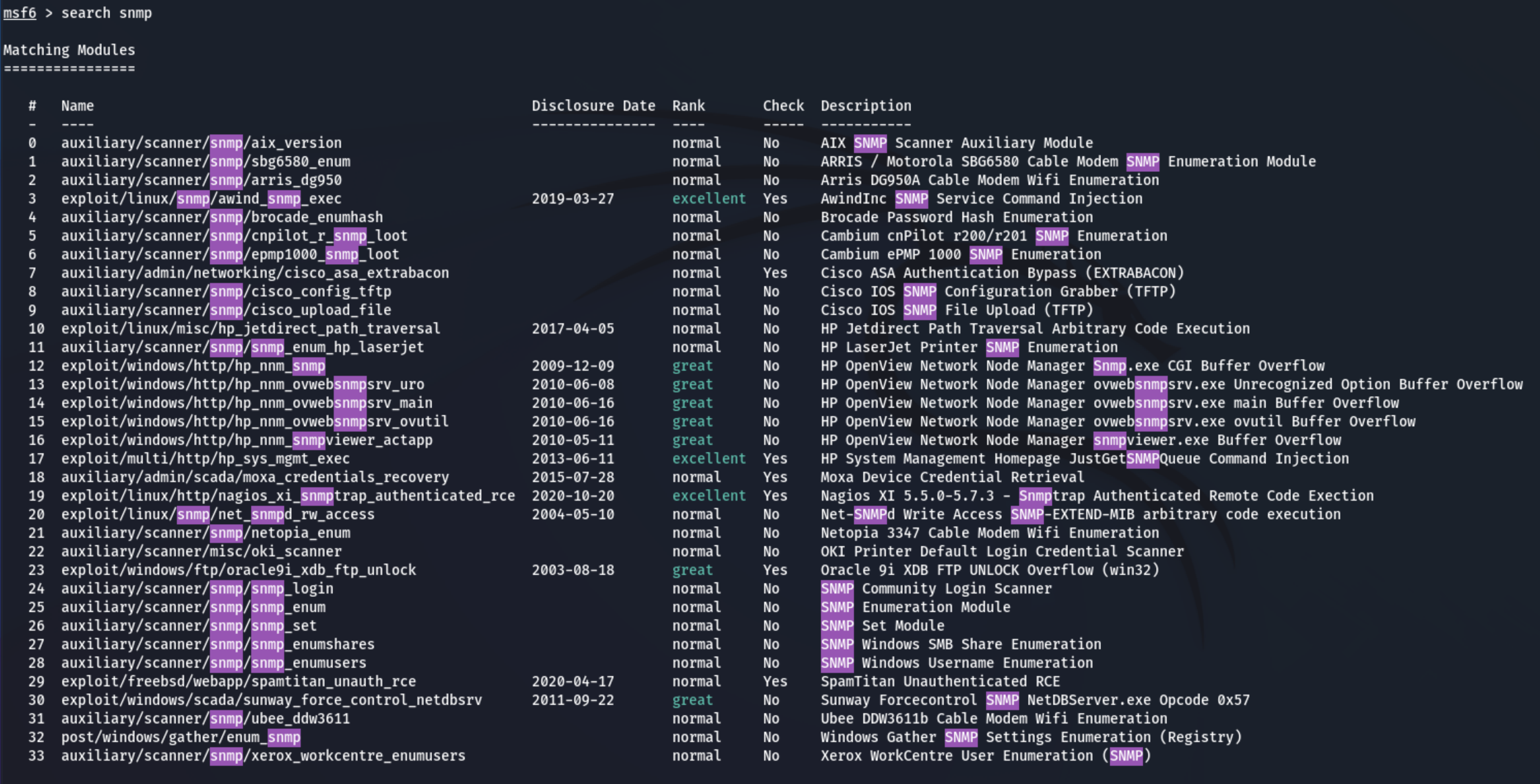Click cisco_asa_extrabacon module name

tap(255, 273)
